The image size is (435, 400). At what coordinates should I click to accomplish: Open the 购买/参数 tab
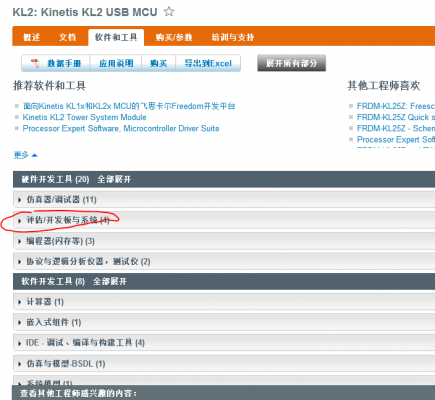click(174, 37)
